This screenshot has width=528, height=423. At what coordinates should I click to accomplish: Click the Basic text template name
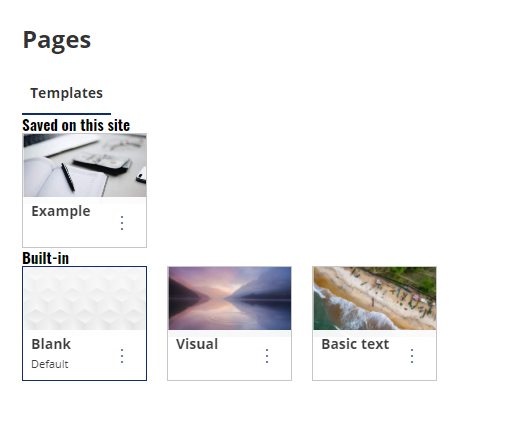click(x=355, y=344)
